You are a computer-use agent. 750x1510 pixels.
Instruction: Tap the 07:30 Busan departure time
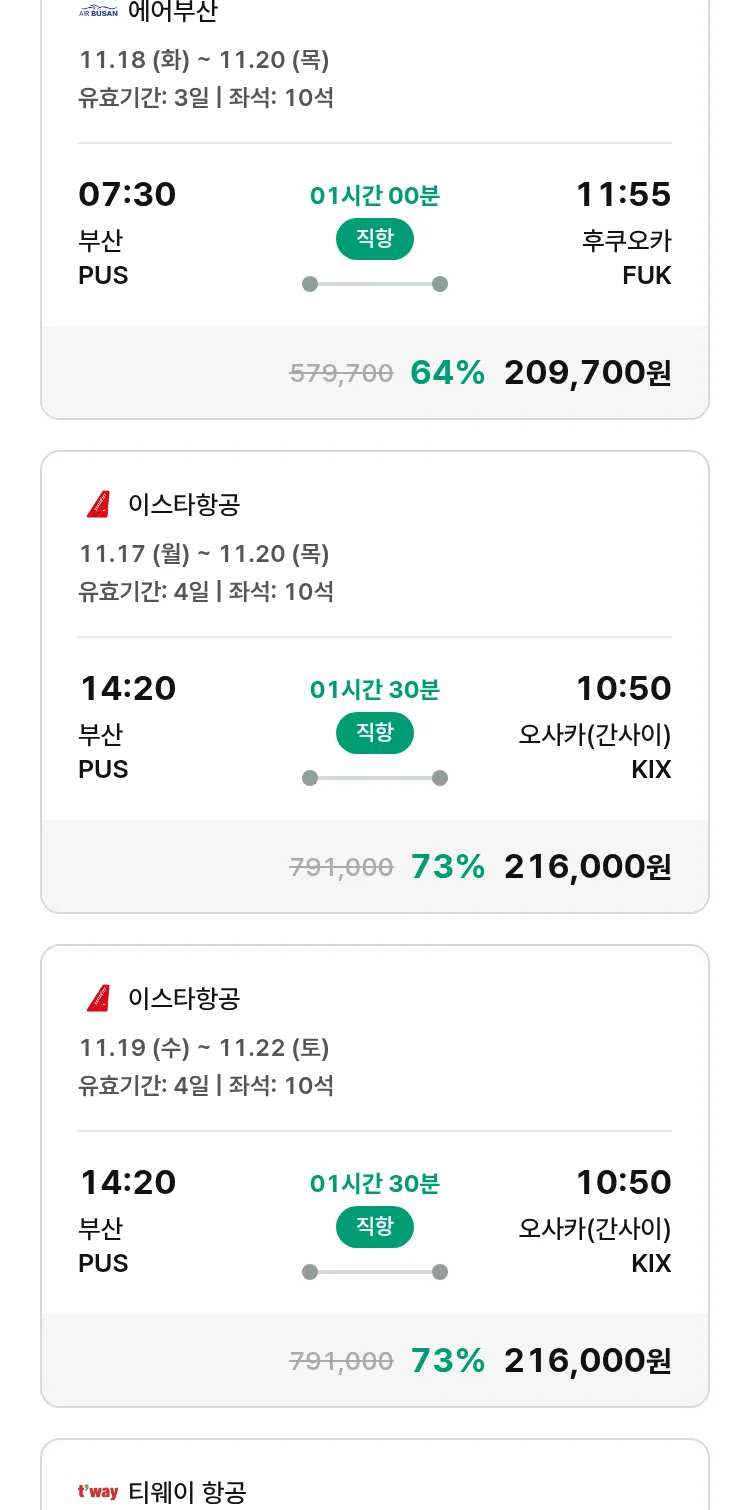pyautogui.click(x=127, y=194)
